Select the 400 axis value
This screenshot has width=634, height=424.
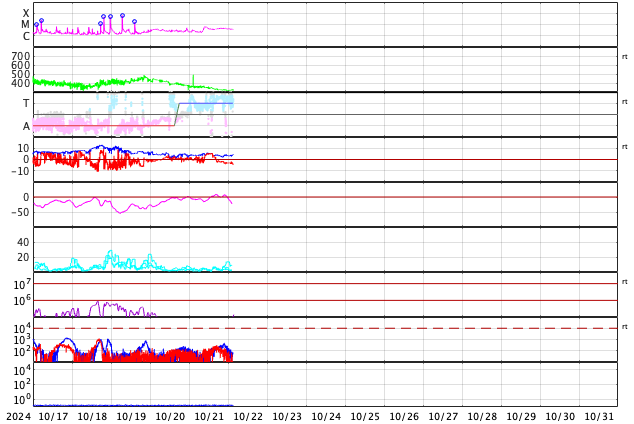[21, 83]
